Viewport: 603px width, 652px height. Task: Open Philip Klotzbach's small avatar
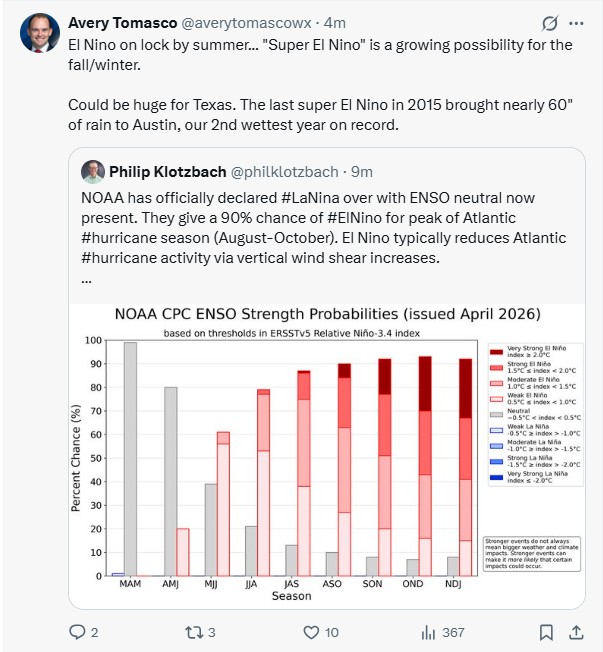point(92,171)
